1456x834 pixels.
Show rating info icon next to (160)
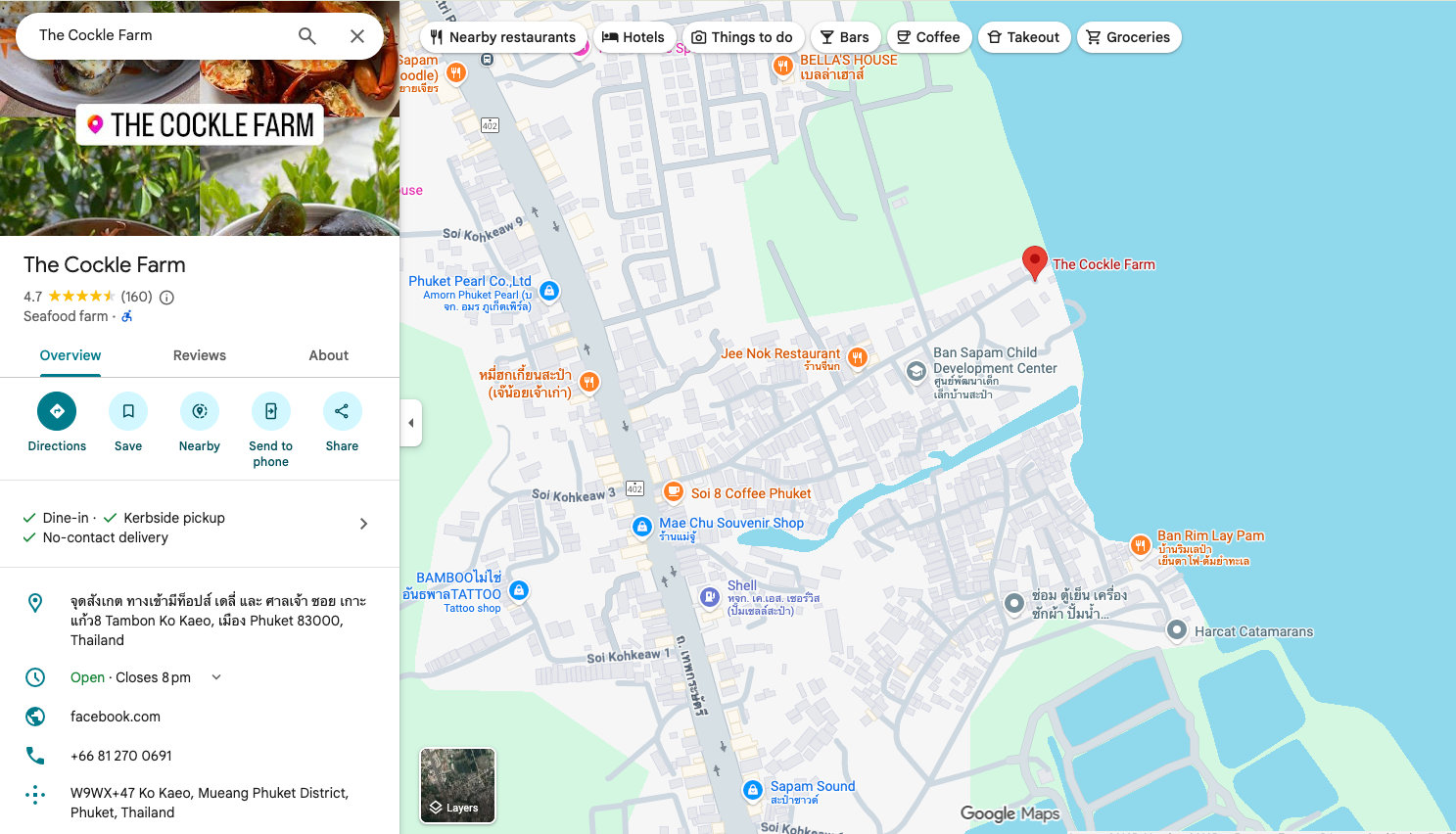tap(167, 298)
